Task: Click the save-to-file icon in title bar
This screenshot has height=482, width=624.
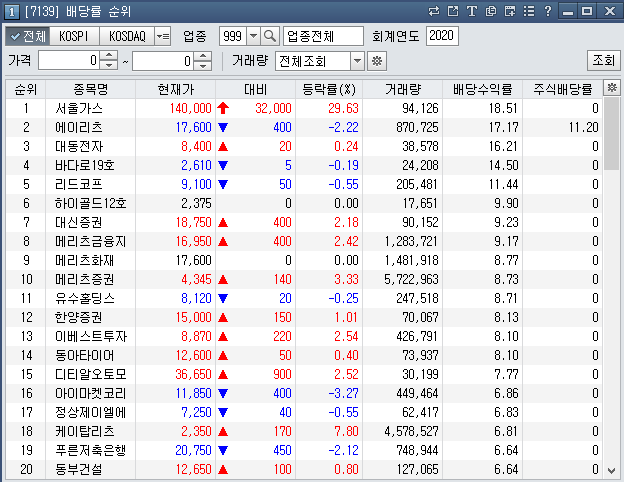Action: click(x=510, y=11)
